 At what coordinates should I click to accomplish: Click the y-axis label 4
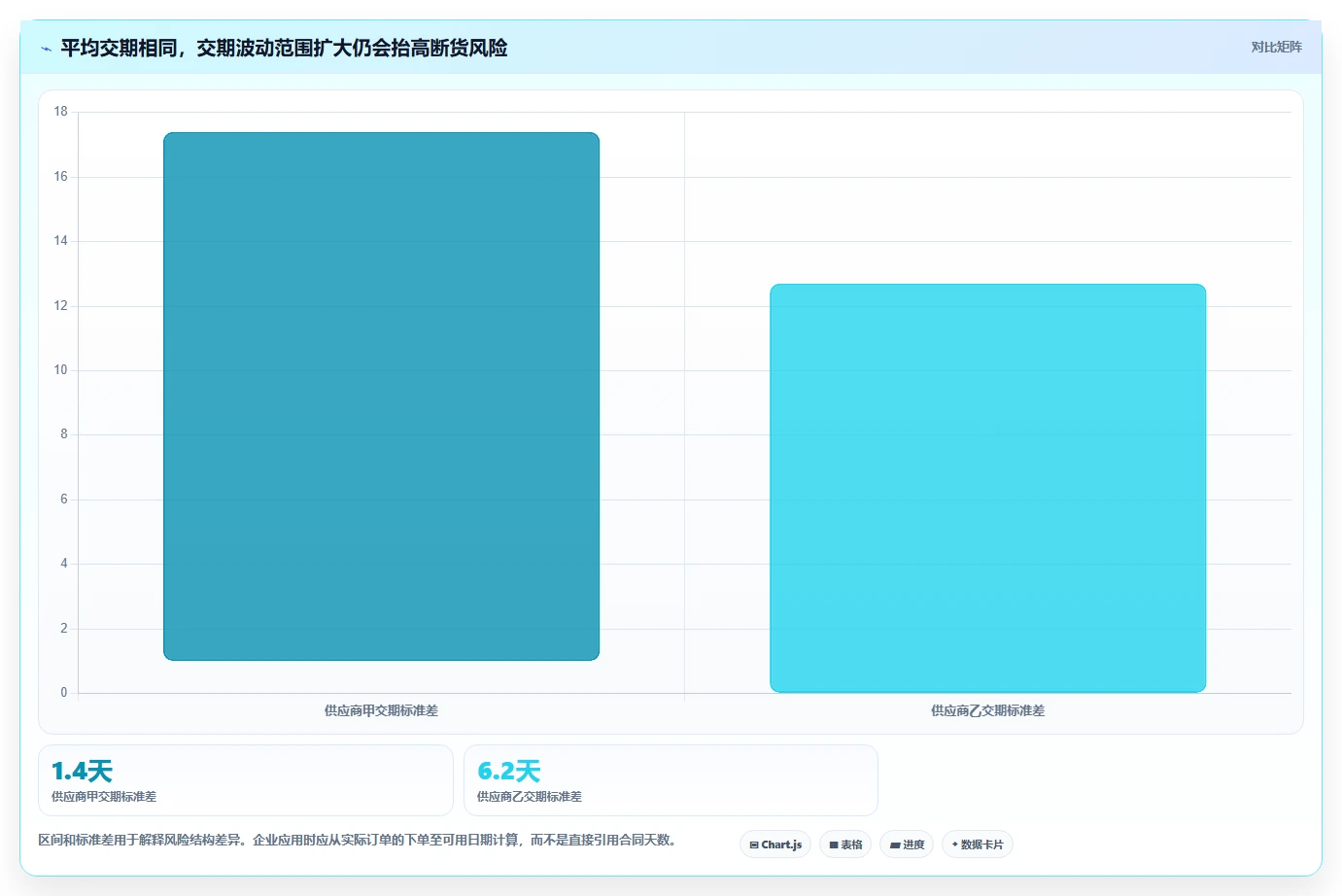click(x=64, y=563)
